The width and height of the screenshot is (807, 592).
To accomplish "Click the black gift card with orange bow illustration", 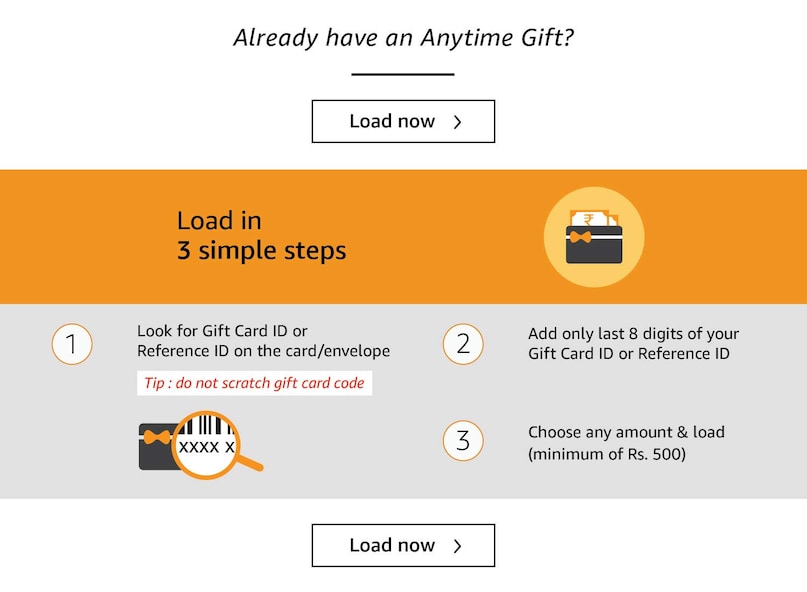I will [155, 446].
